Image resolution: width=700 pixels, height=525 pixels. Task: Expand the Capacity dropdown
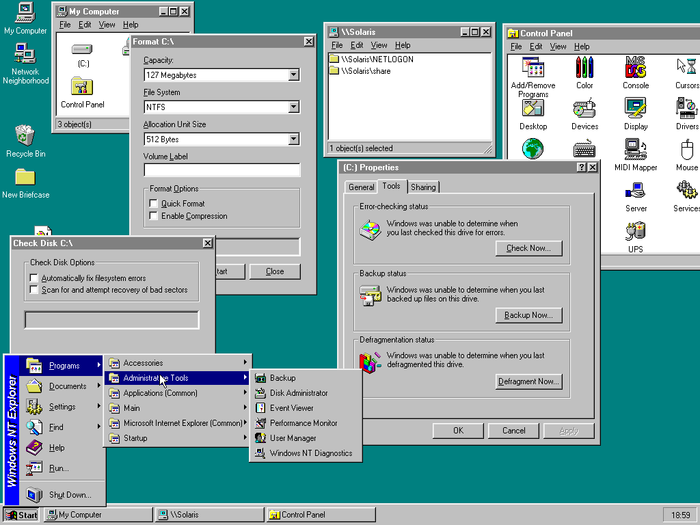(293, 75)
